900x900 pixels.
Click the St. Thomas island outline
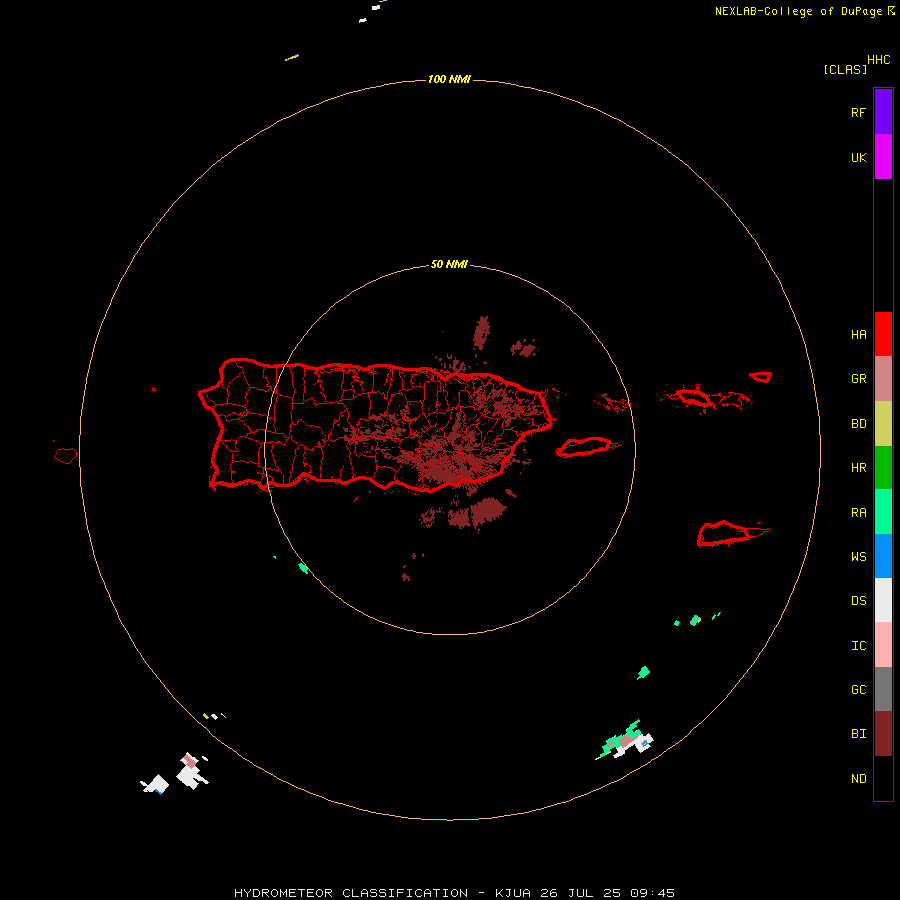pyautogui.click(x=693, y=397)
